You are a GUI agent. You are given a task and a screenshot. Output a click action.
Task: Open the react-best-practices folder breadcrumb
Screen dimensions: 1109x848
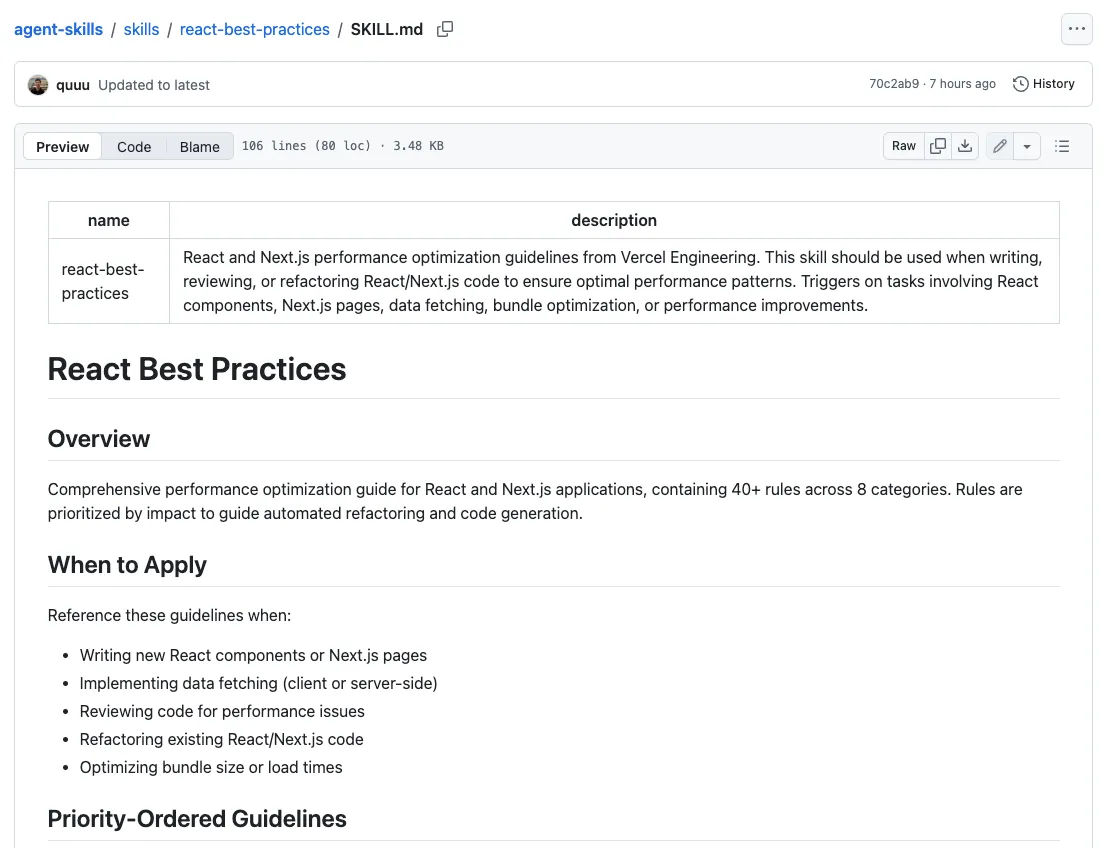pyautogui.click(x=255, y=30)
